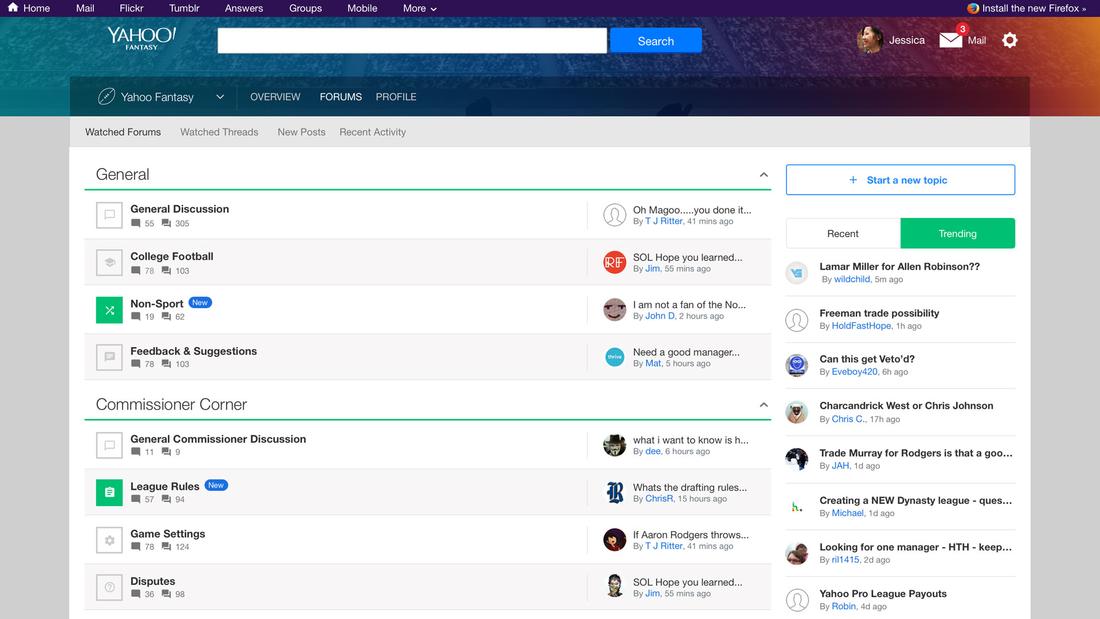This screenshot has height=619, width=1100.
Task: Open the settings gear icon
Action: pyautogui.click(x=1010, y=40)
